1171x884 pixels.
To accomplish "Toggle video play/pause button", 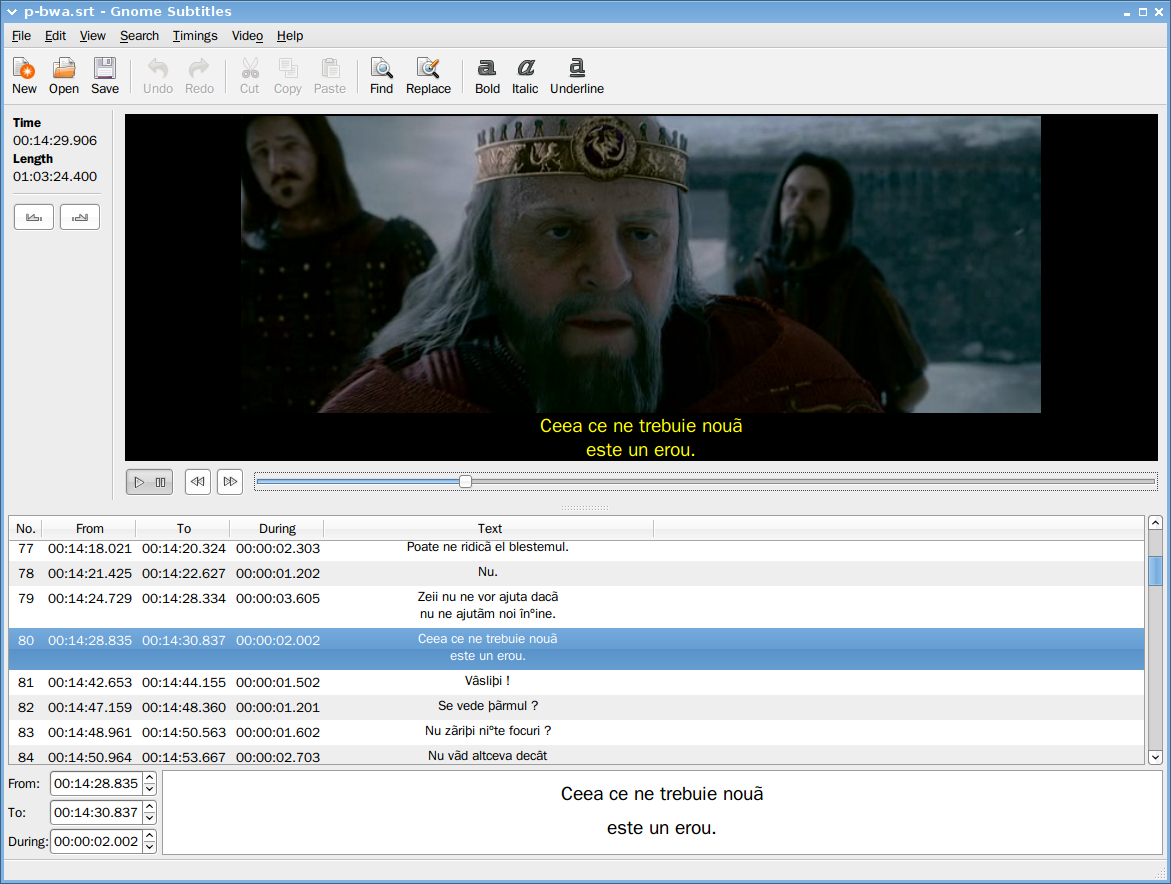I will 149,482.
